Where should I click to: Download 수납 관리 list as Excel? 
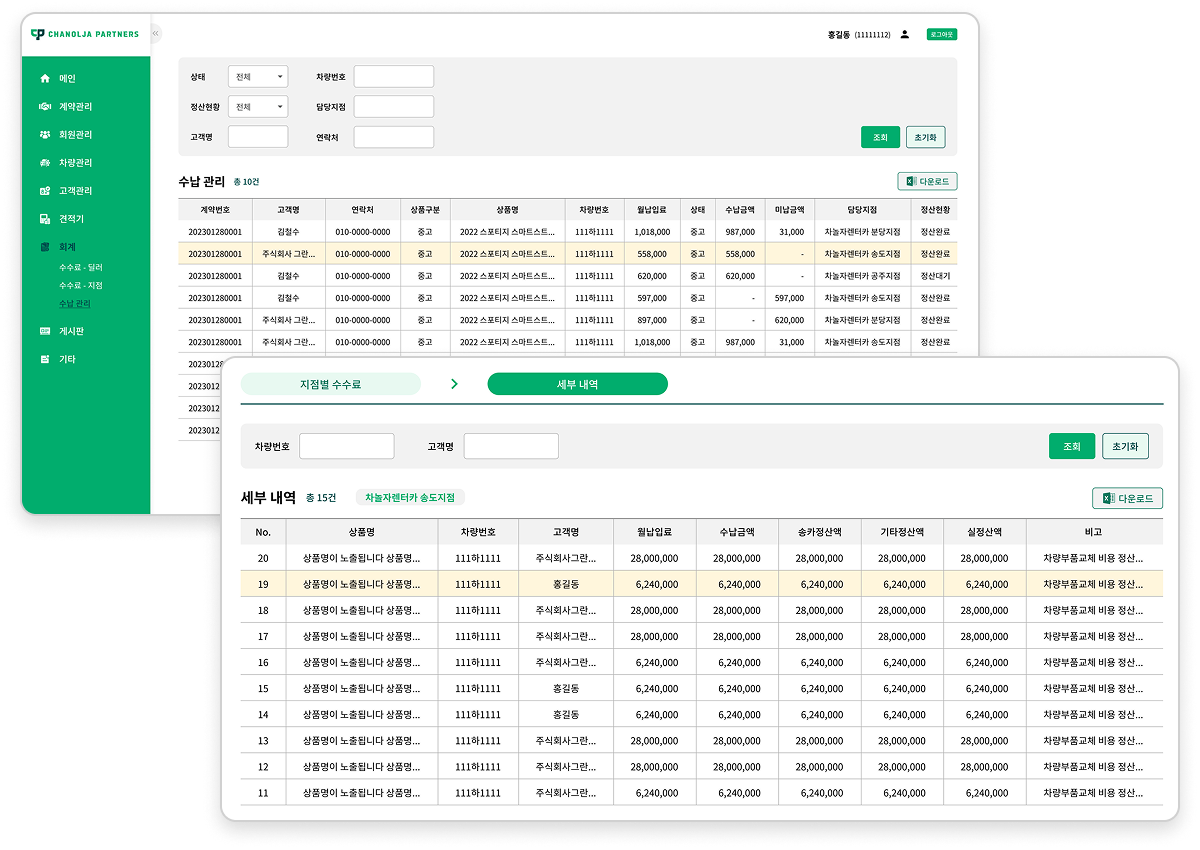[928, 181]
